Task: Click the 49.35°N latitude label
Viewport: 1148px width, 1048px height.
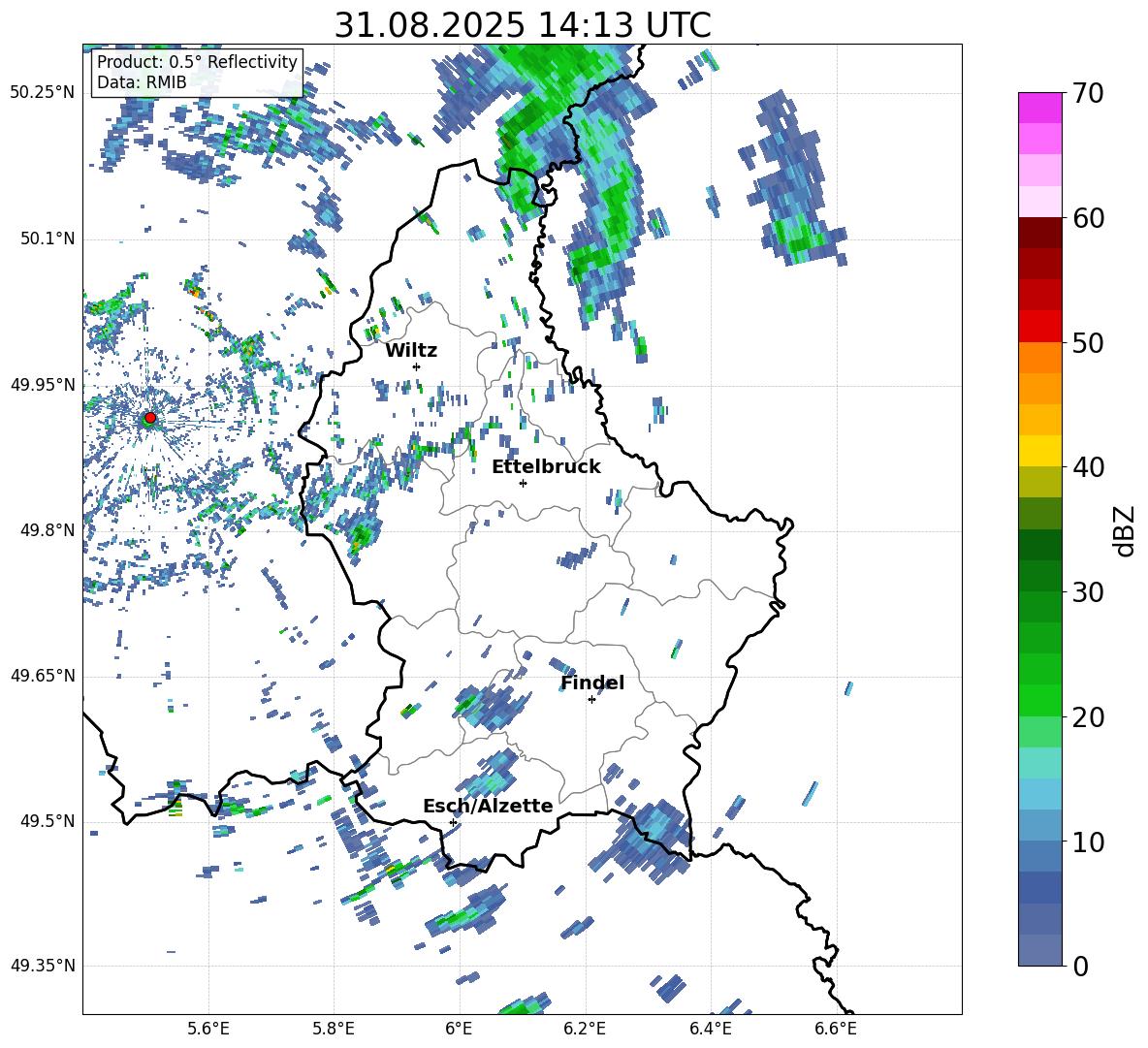Action: 43,966
